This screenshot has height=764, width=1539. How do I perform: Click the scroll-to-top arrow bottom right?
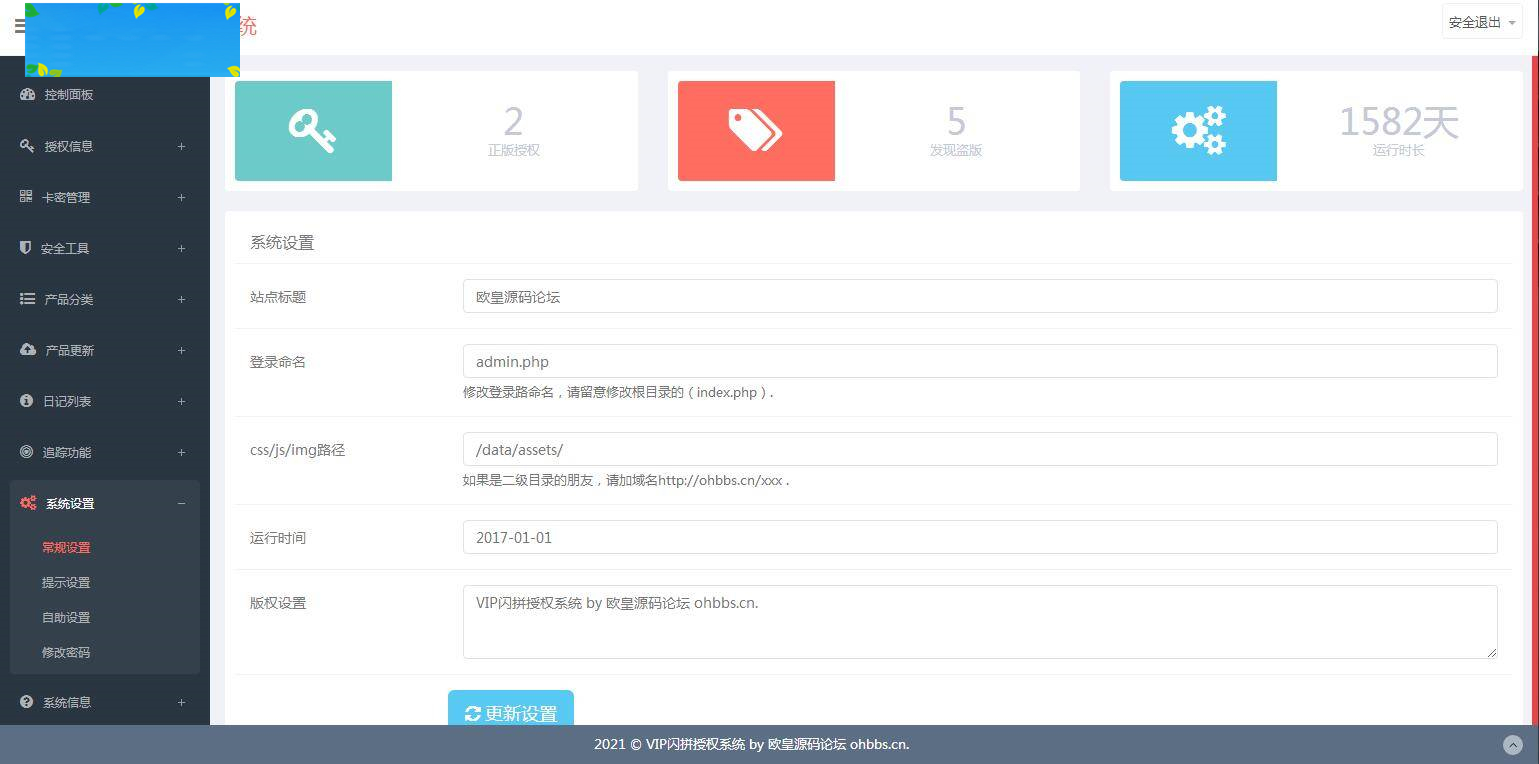(1512, 744)
